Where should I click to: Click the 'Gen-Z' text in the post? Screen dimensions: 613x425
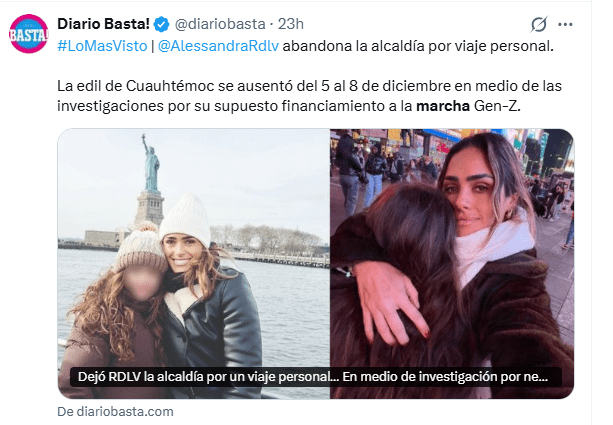tap(497, 106)
